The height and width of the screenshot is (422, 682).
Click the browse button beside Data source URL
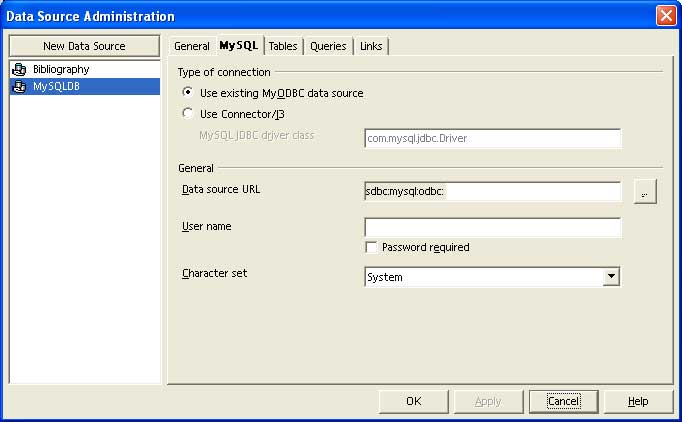[645, 192]
